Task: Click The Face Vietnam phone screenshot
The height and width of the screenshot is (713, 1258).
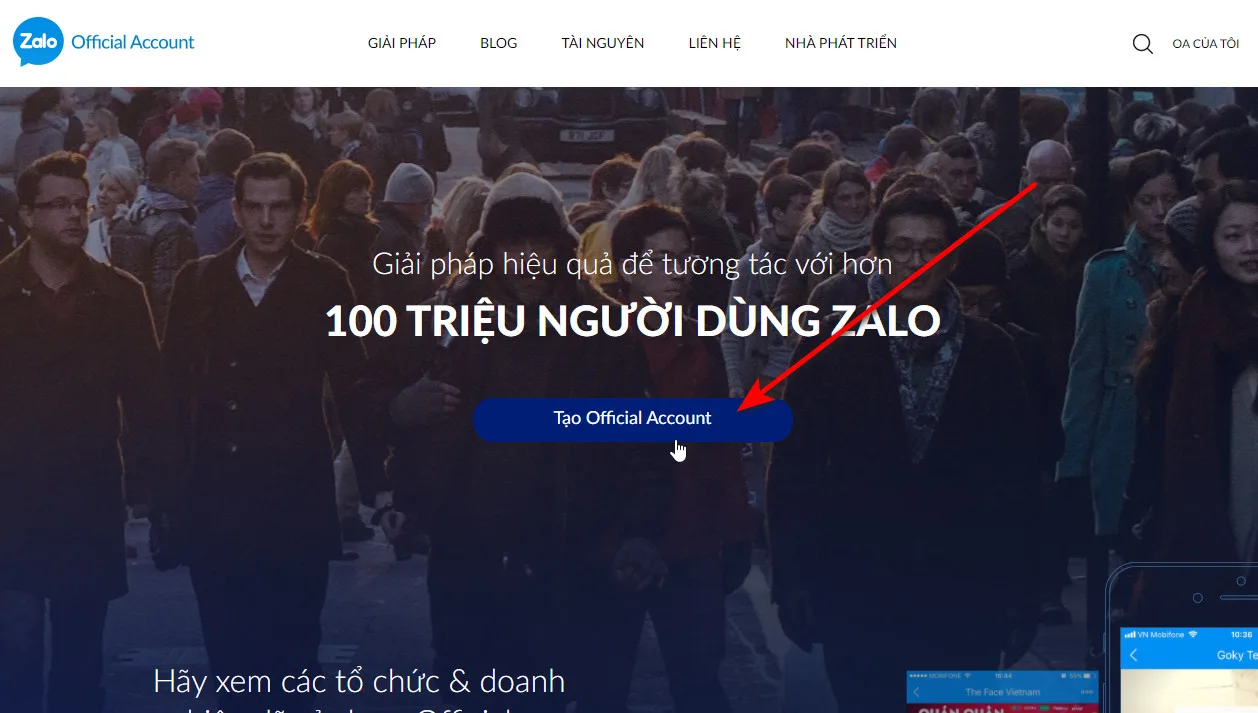Action: tap(1002, 692)
